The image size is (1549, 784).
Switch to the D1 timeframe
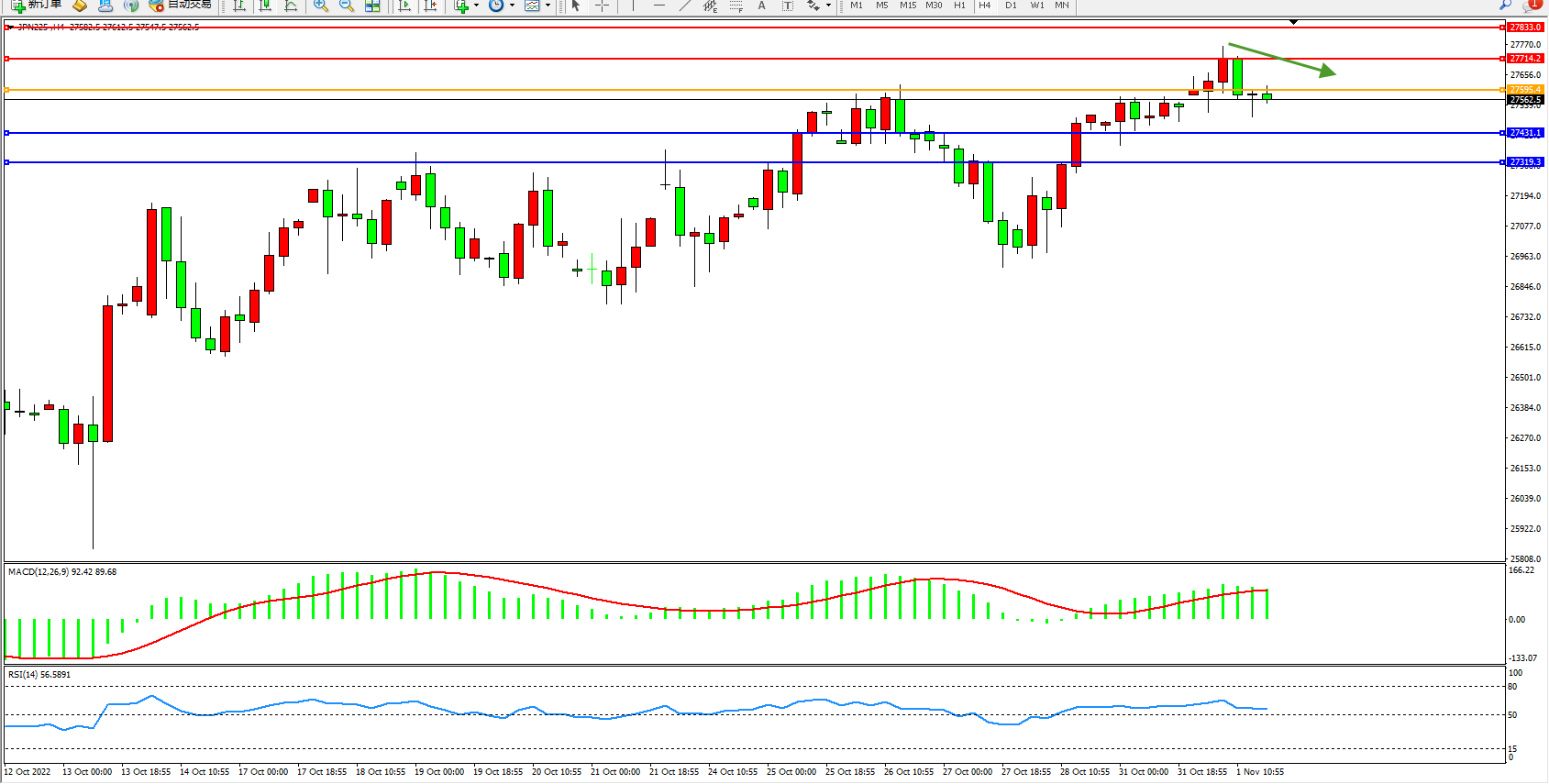pyautogui.click(x=1010, y=6)
